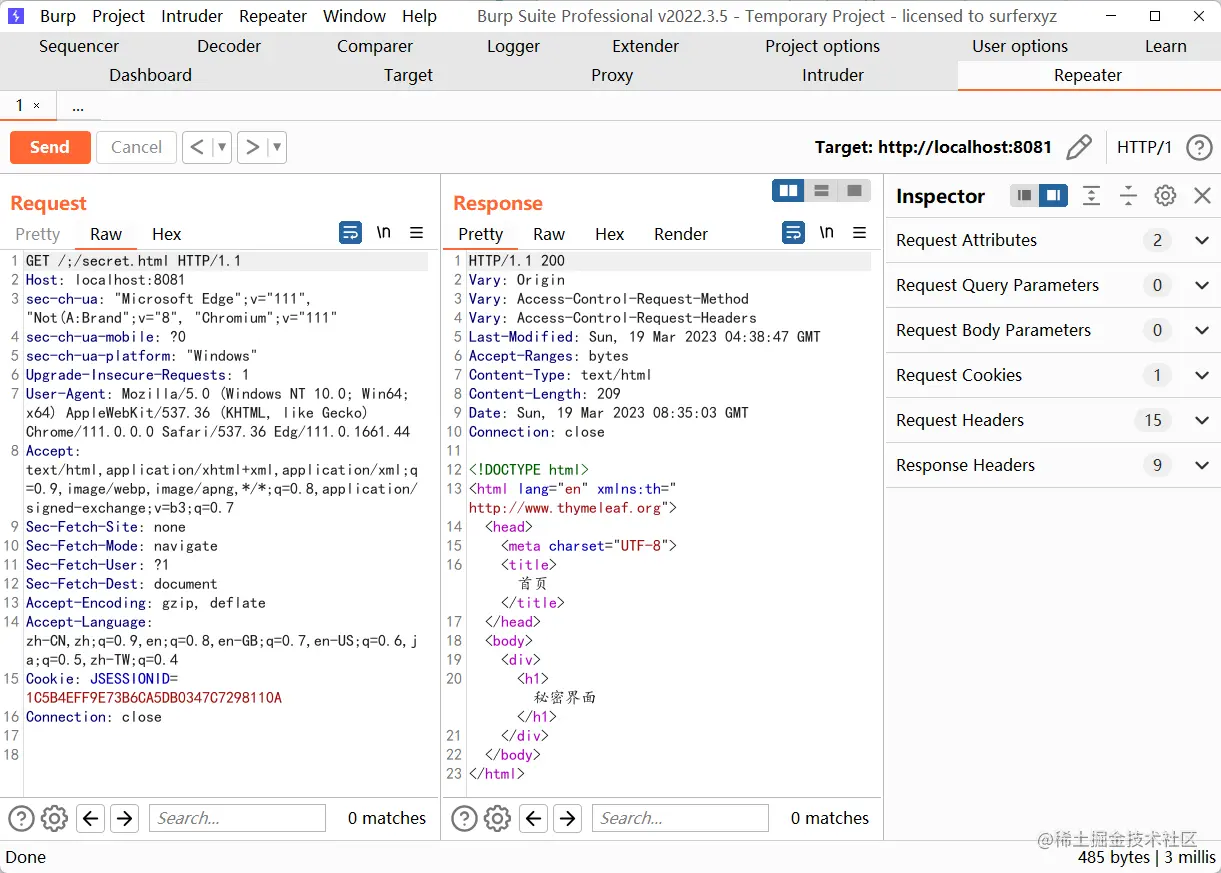Go to next match in Request search
This screenshot has width=1221, height=873.
125,819
